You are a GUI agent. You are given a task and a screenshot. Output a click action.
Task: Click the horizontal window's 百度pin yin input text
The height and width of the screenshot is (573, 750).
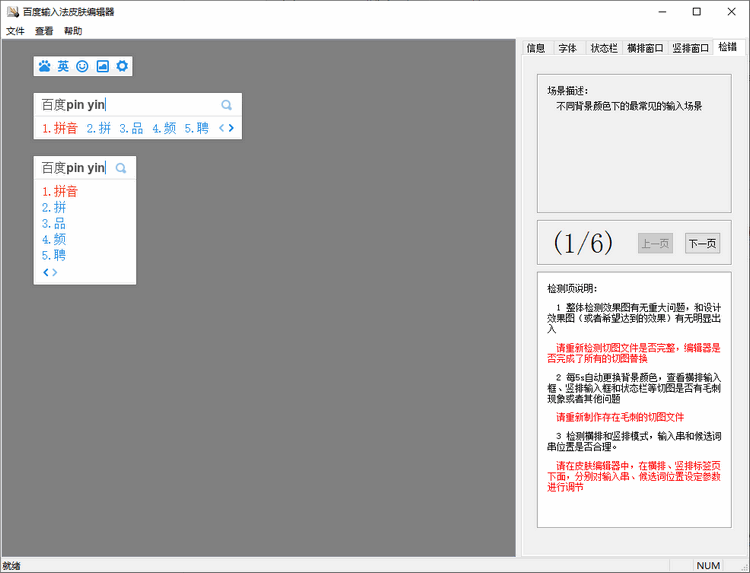73,105
